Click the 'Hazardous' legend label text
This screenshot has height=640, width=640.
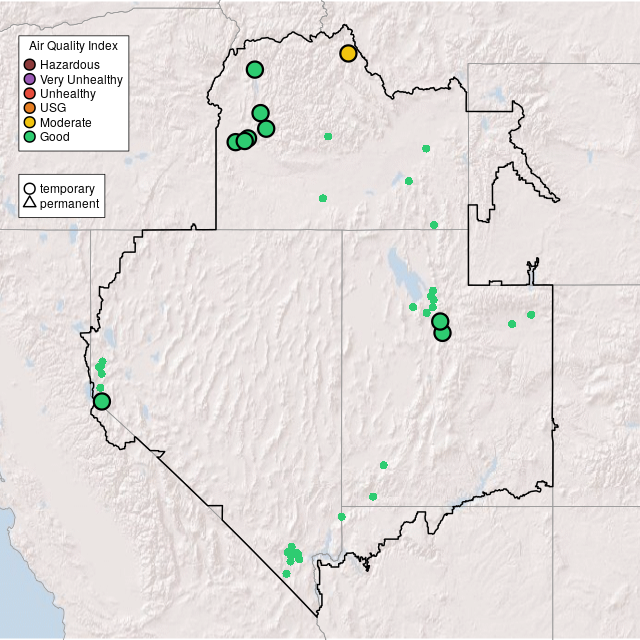(x=69, y=65)
